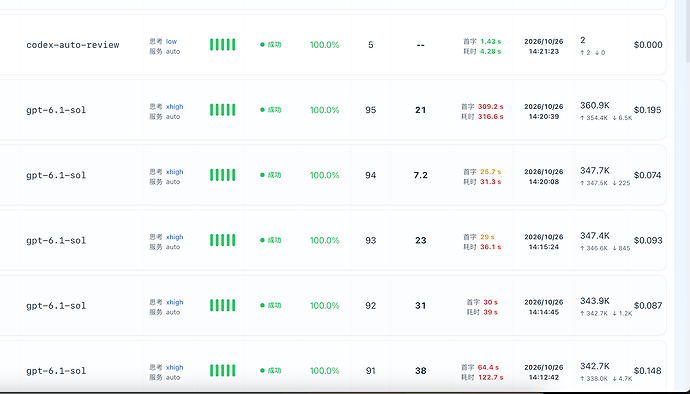Viewport: 690px width, 394px height.
Task: Click the 成功 status in the 14:12:42 row
Action: (274, 370)
